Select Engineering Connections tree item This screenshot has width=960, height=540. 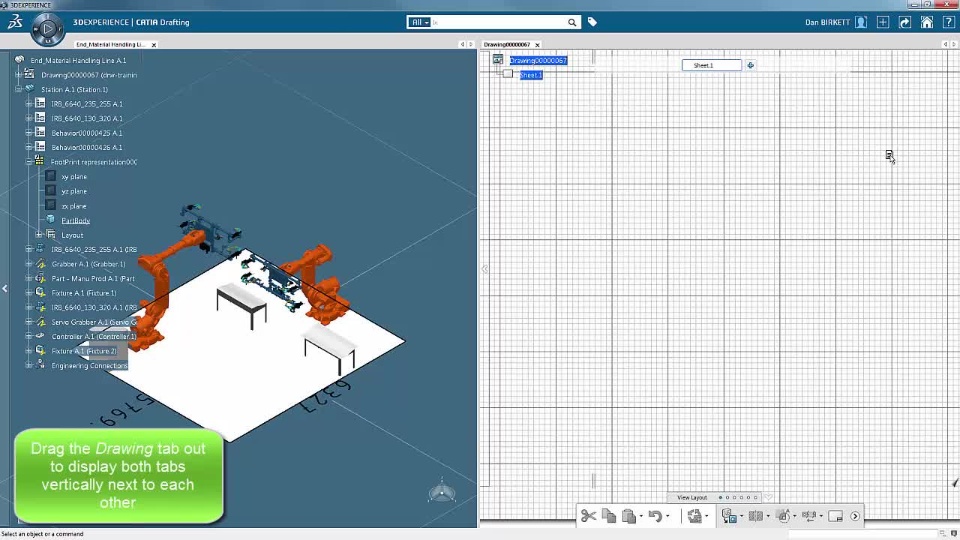point(89,366)
